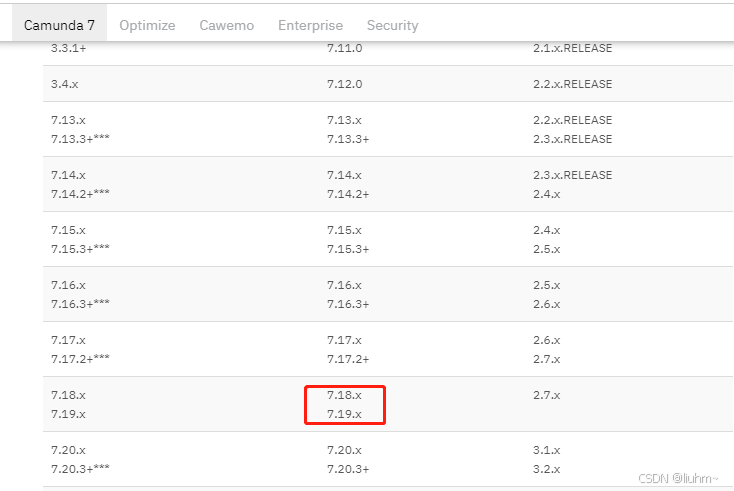Select 2.7.x in the 7.17.x row
The width and height of the screenshot is (734, 491).
[546, 359]
